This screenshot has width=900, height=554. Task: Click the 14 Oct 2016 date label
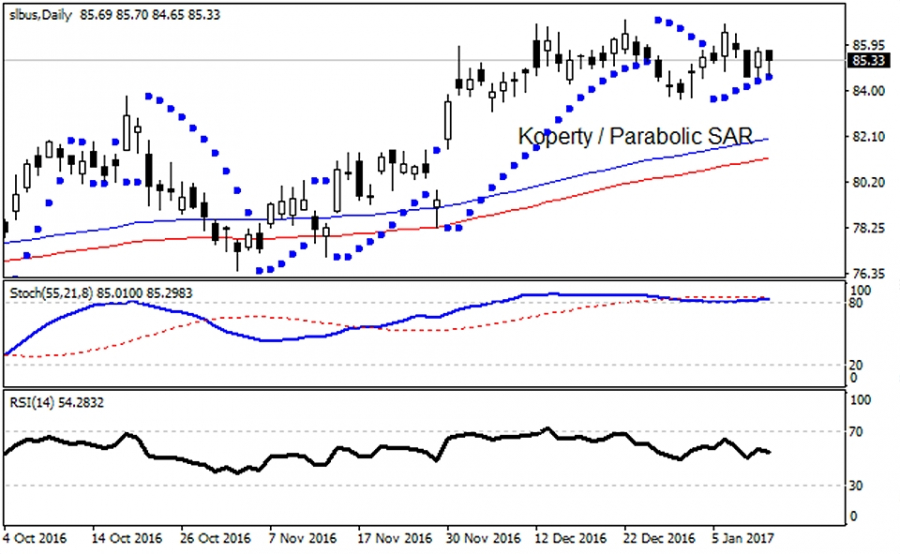point(126,537)
